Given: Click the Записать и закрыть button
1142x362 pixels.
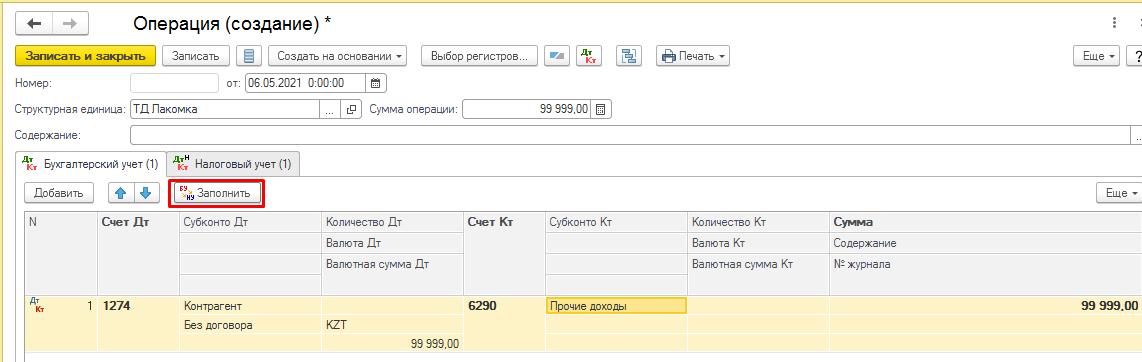Looking at the screenshot, I should click(x=85, y=56).
